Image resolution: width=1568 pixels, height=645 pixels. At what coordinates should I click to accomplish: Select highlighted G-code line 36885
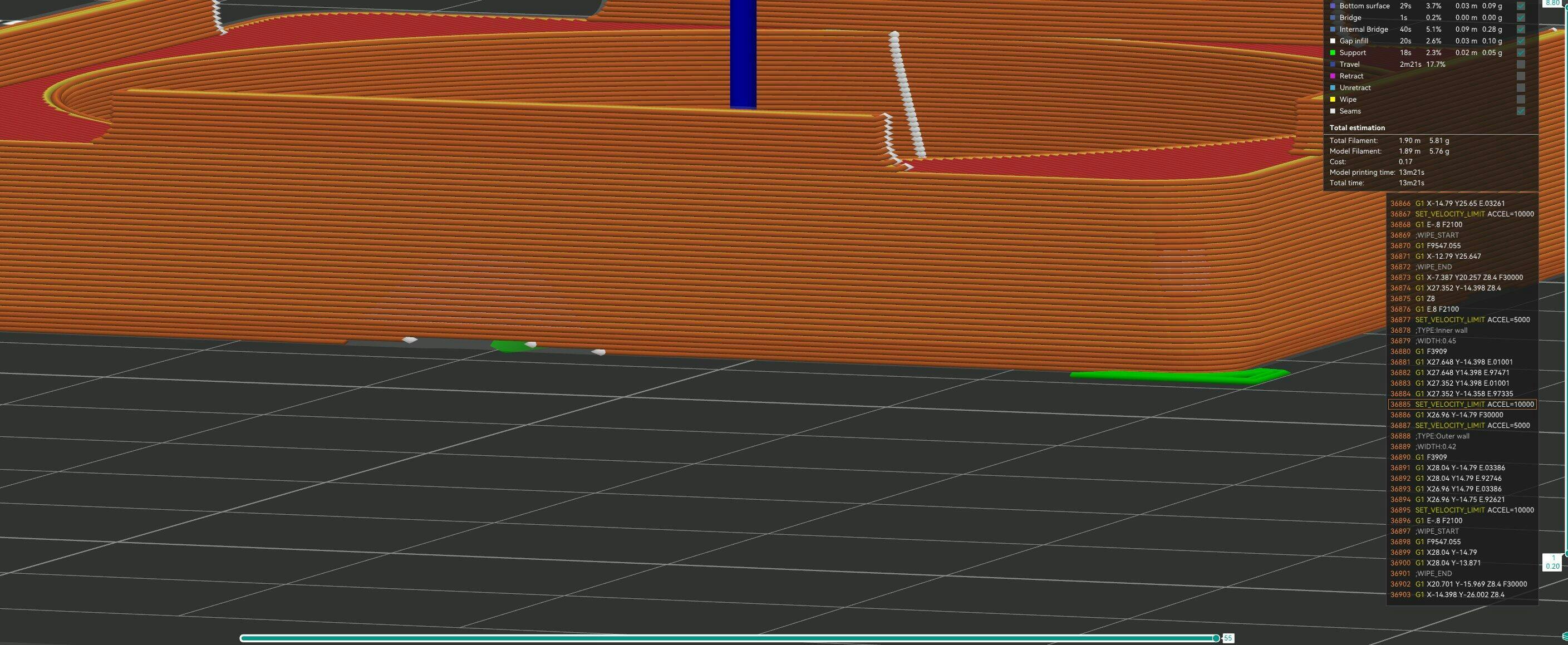(1462, 404)
